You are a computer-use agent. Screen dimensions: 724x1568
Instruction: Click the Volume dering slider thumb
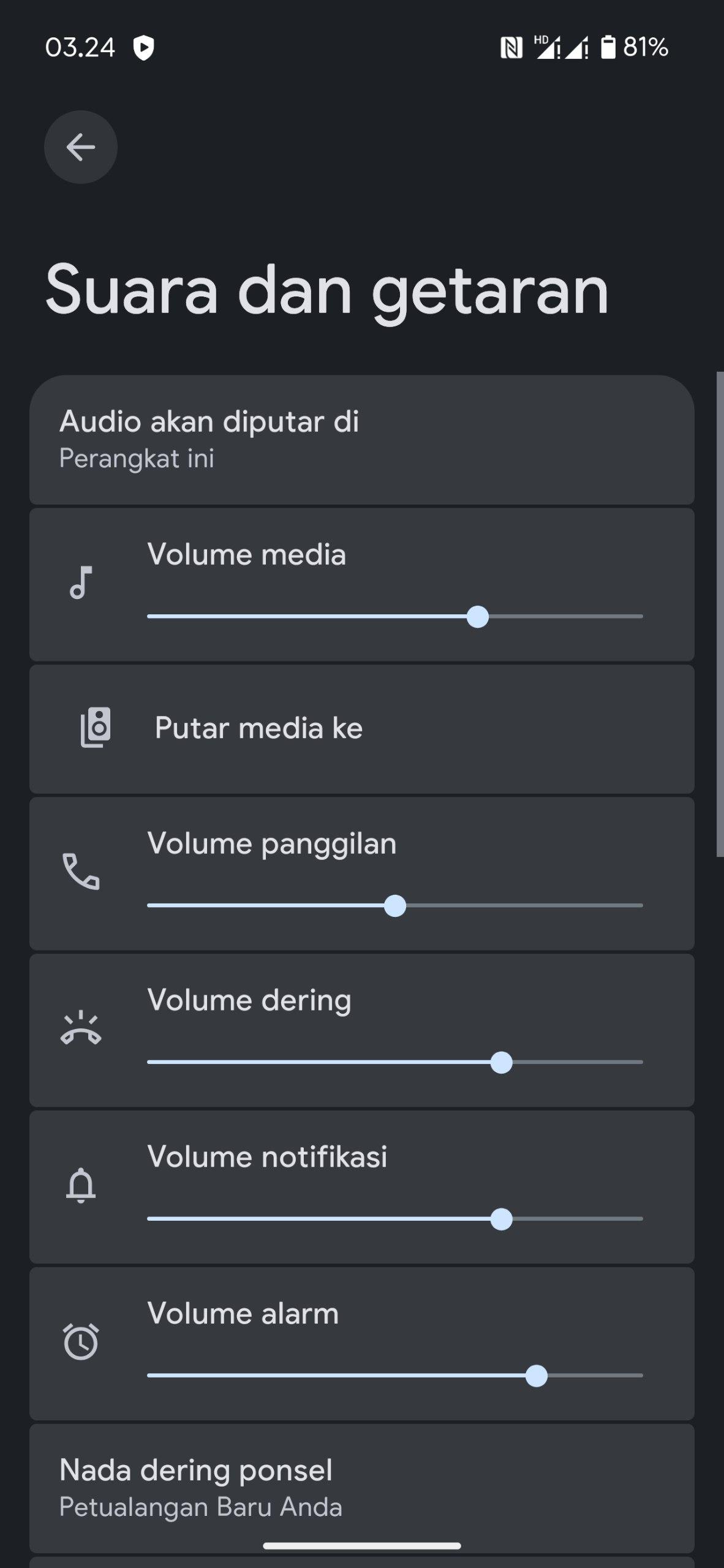pyautogui.click(x=502, y=1063)
